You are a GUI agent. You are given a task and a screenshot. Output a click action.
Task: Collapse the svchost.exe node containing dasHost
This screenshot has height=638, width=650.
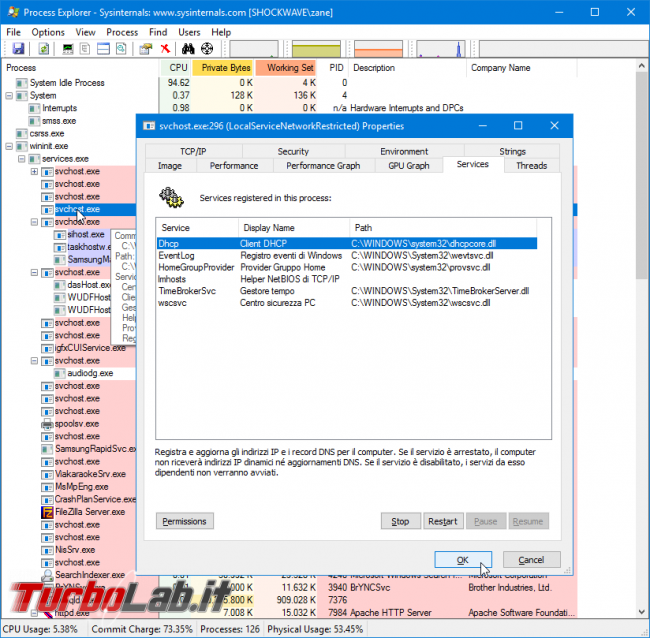34,272
